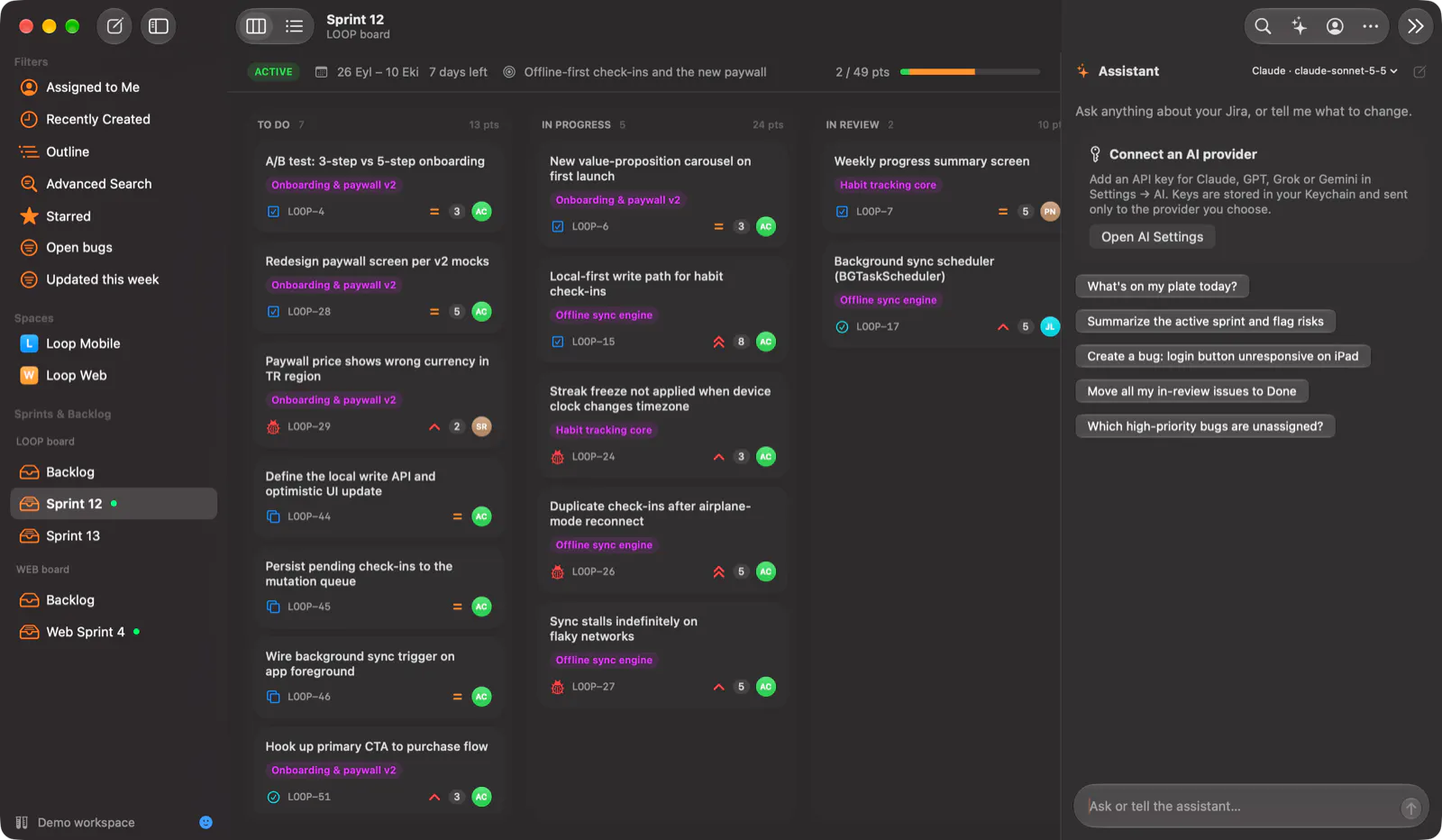Select the Loop Mobile space
The height and width of the screenshot is (840, 1442).
[114, 343]
